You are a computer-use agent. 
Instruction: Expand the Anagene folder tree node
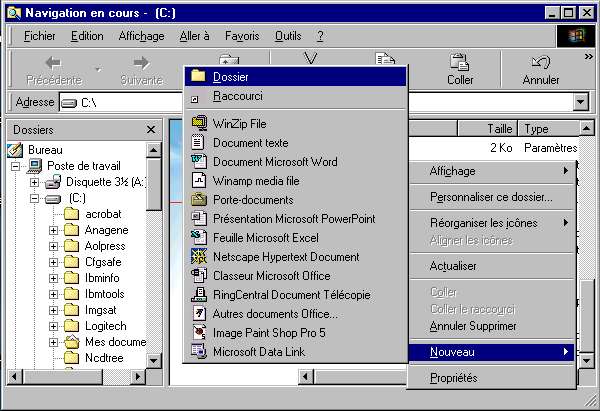pos(53,231)
